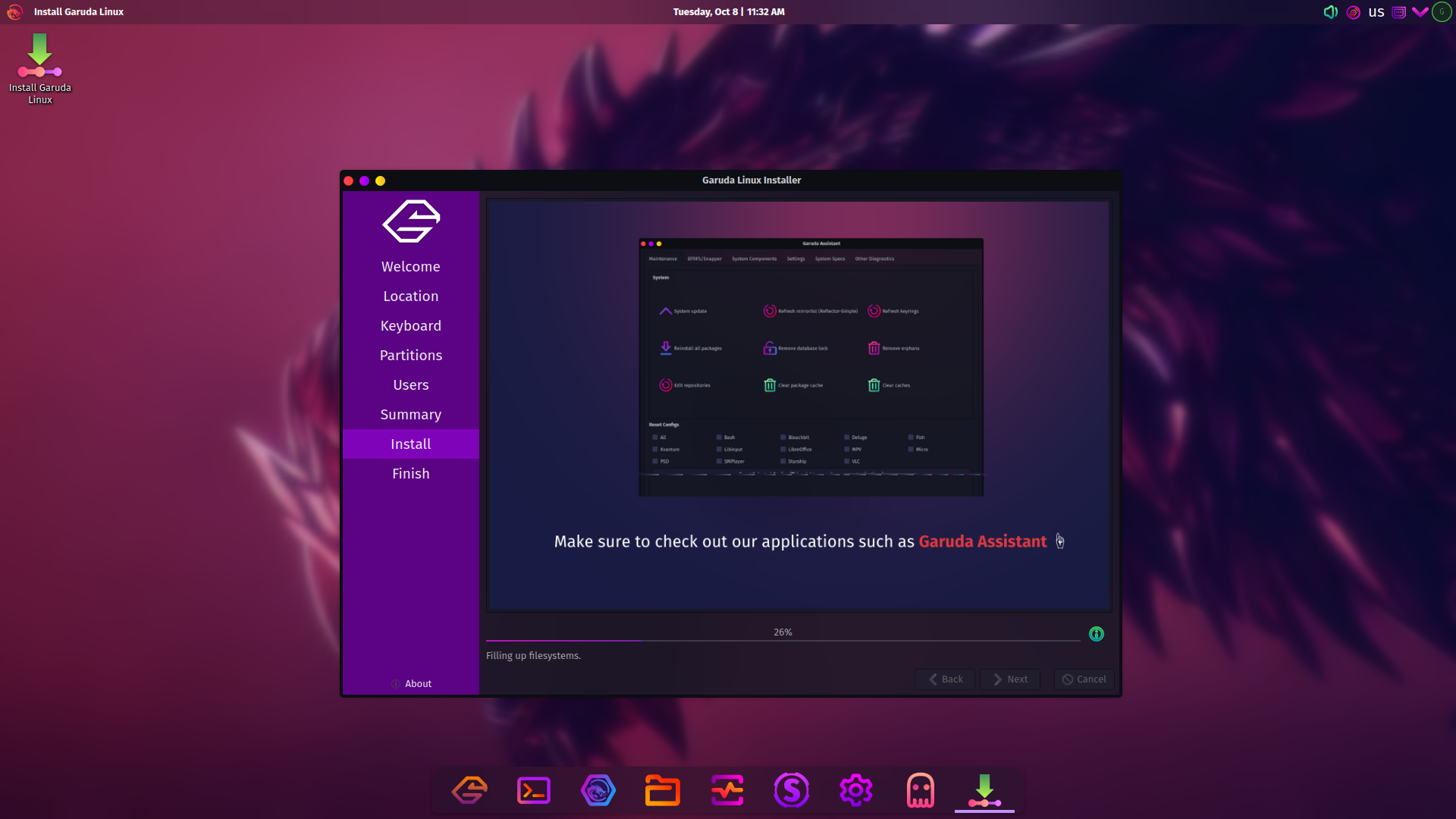Open the About button in installer
The image size is (1456, 819).
tap(411, 684)
